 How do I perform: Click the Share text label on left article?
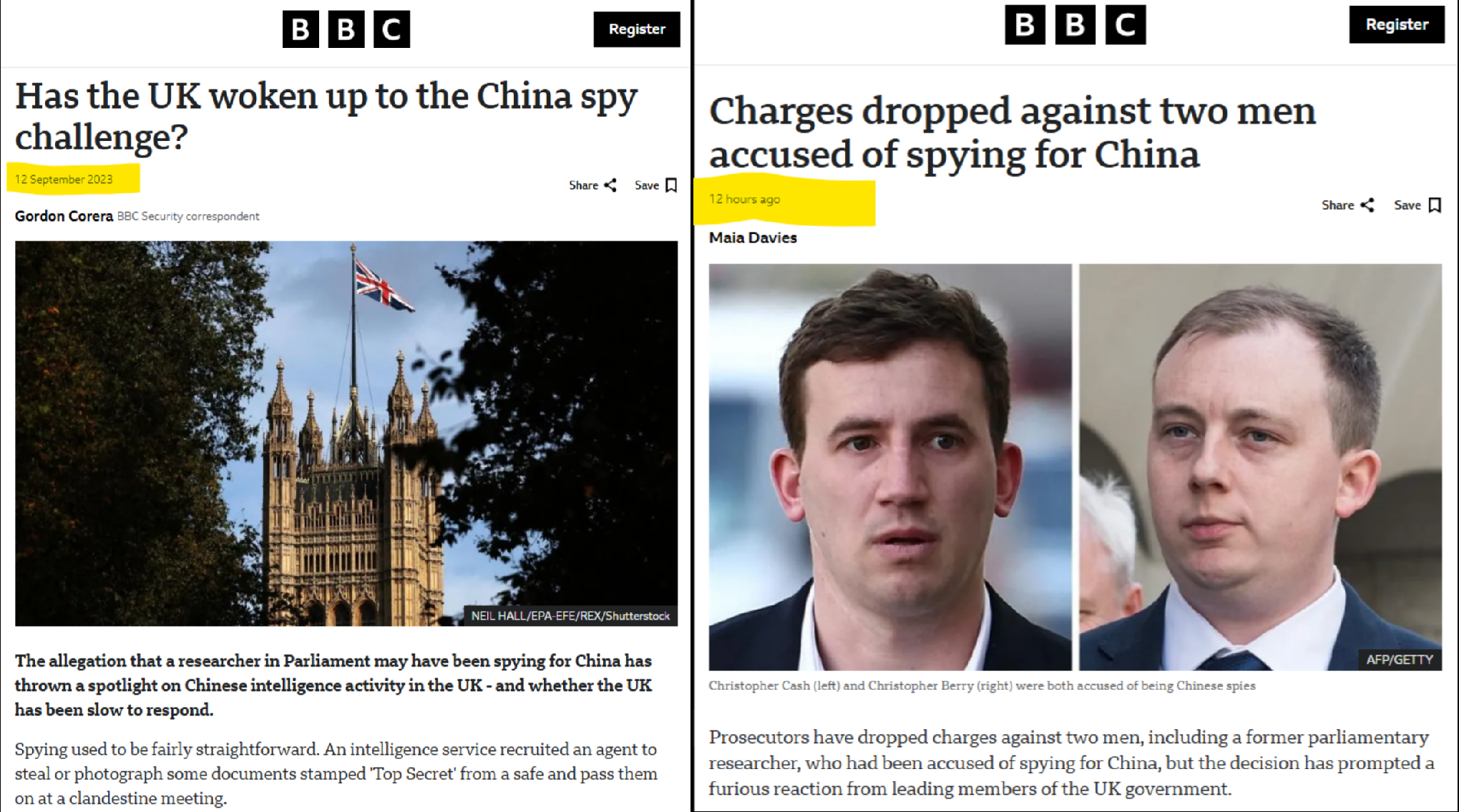(x=583, y=185)
